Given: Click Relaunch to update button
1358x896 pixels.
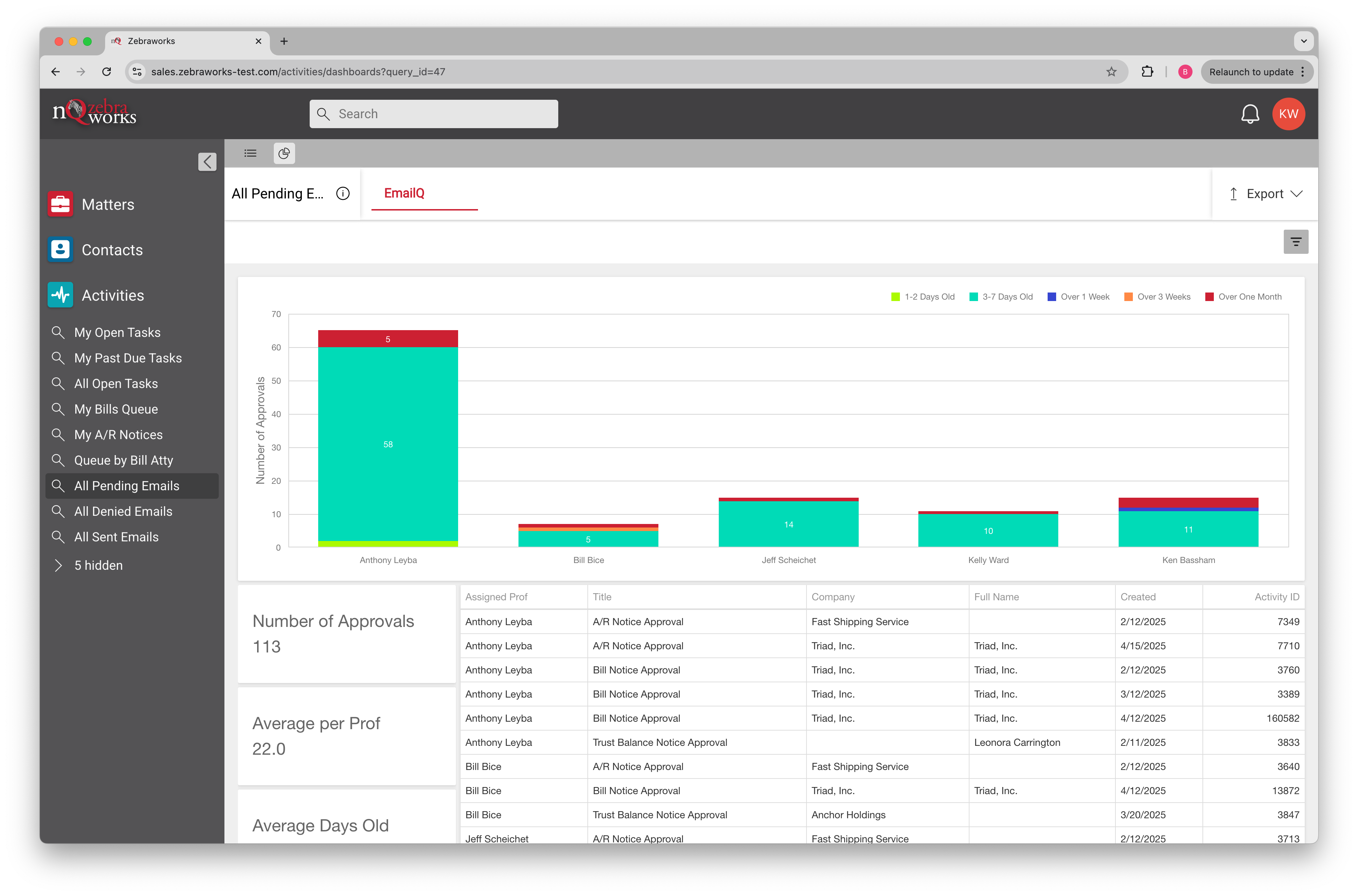Looking at the screenshot, I should click(1251, 72).
